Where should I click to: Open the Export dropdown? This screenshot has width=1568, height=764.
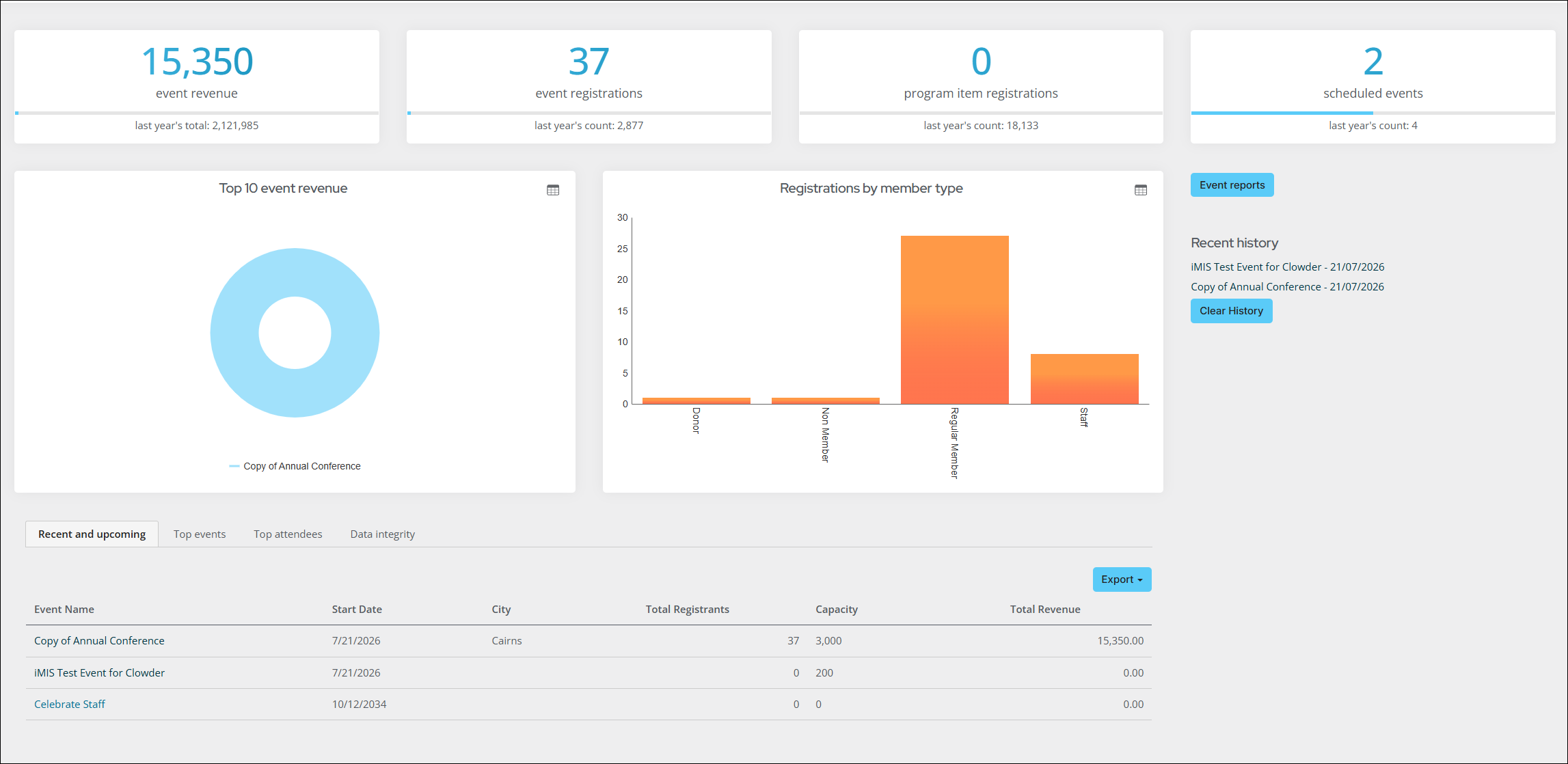click(x=1122, y=579)
